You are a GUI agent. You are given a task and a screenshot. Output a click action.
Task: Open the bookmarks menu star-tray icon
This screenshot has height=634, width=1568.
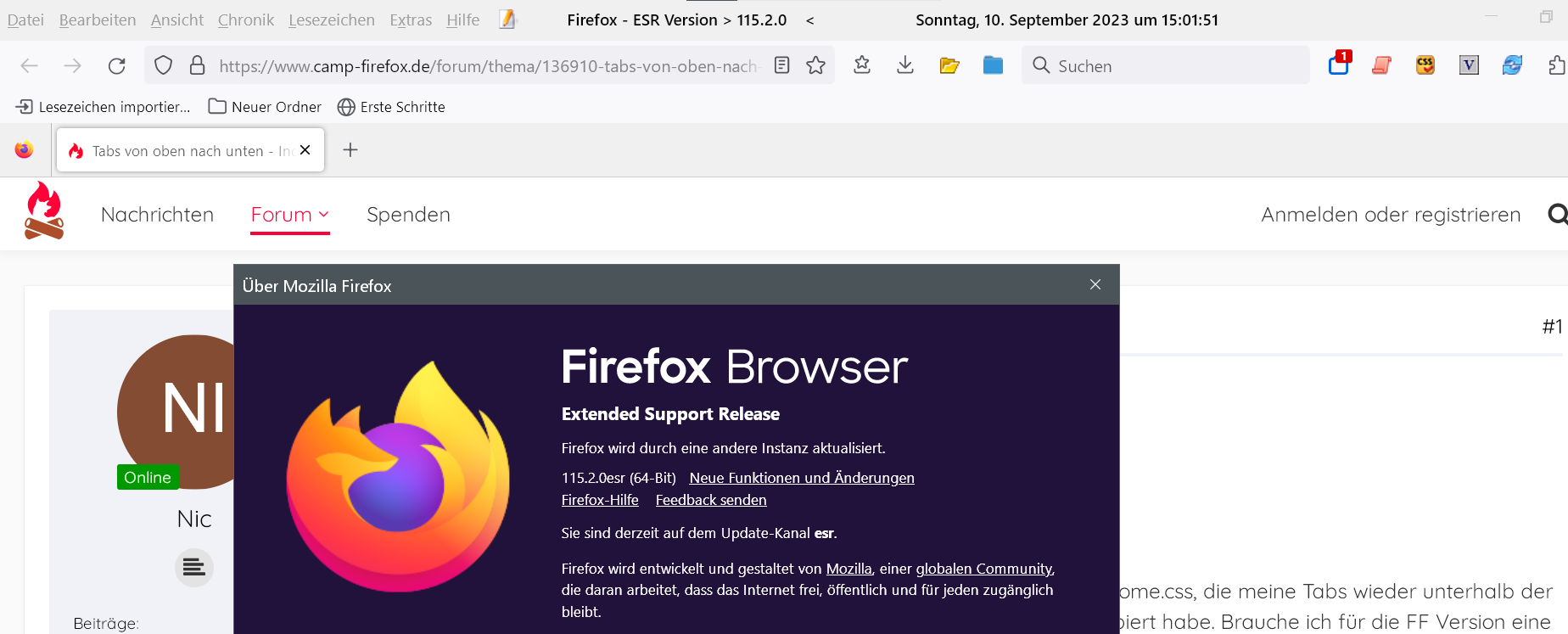[x=862, y=65]
